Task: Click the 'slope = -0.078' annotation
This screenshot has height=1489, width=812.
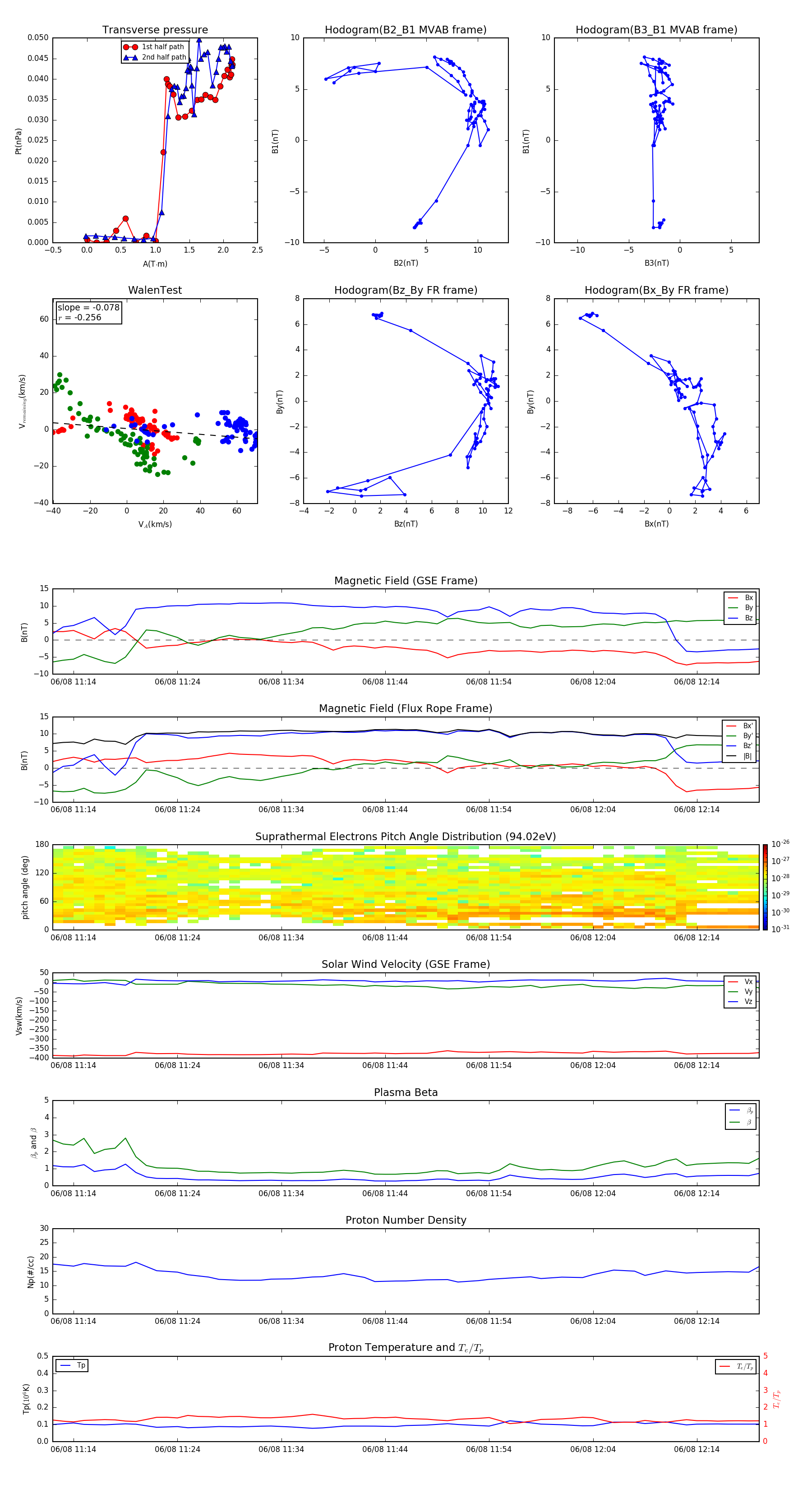Action: (88, 308)
